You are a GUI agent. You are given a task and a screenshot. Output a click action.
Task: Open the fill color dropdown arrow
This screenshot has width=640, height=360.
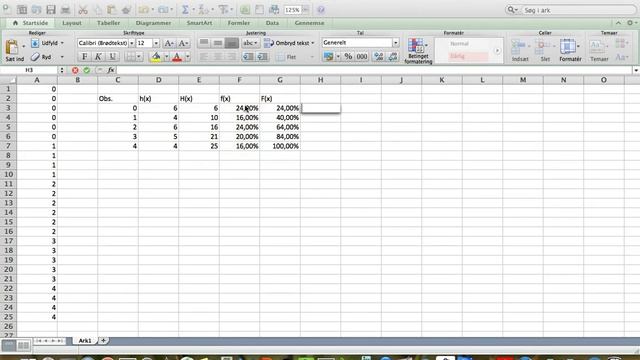point(166,57)
